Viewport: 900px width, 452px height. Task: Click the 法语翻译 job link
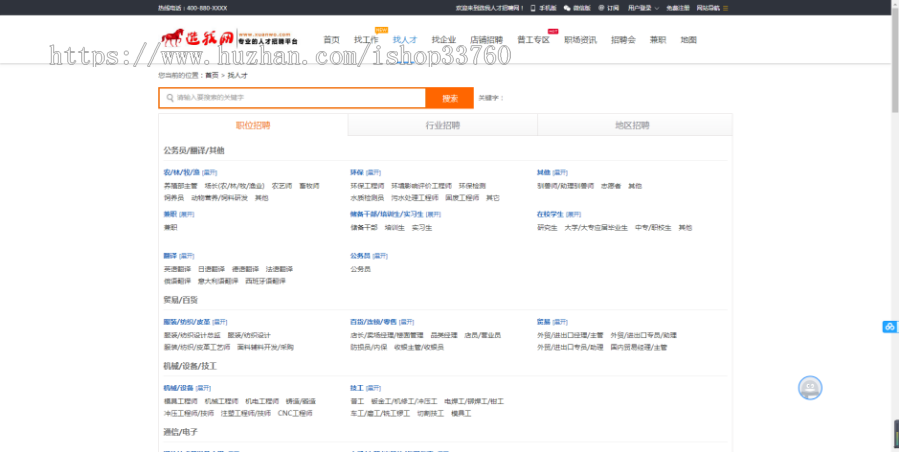(280, 269)
